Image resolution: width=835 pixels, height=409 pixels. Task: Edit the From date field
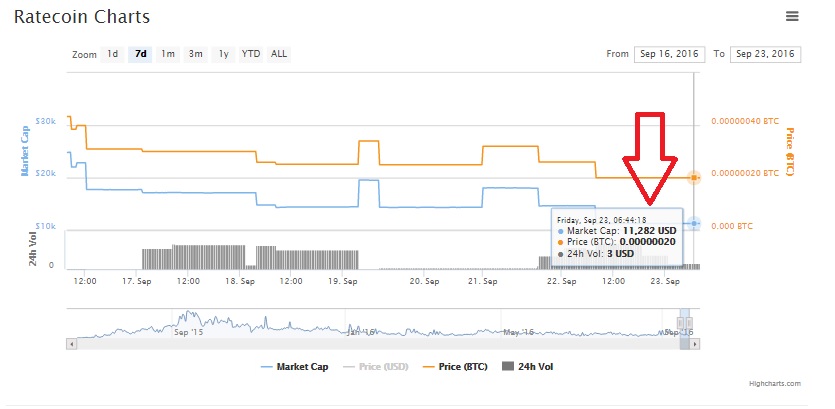coord(669,54)
